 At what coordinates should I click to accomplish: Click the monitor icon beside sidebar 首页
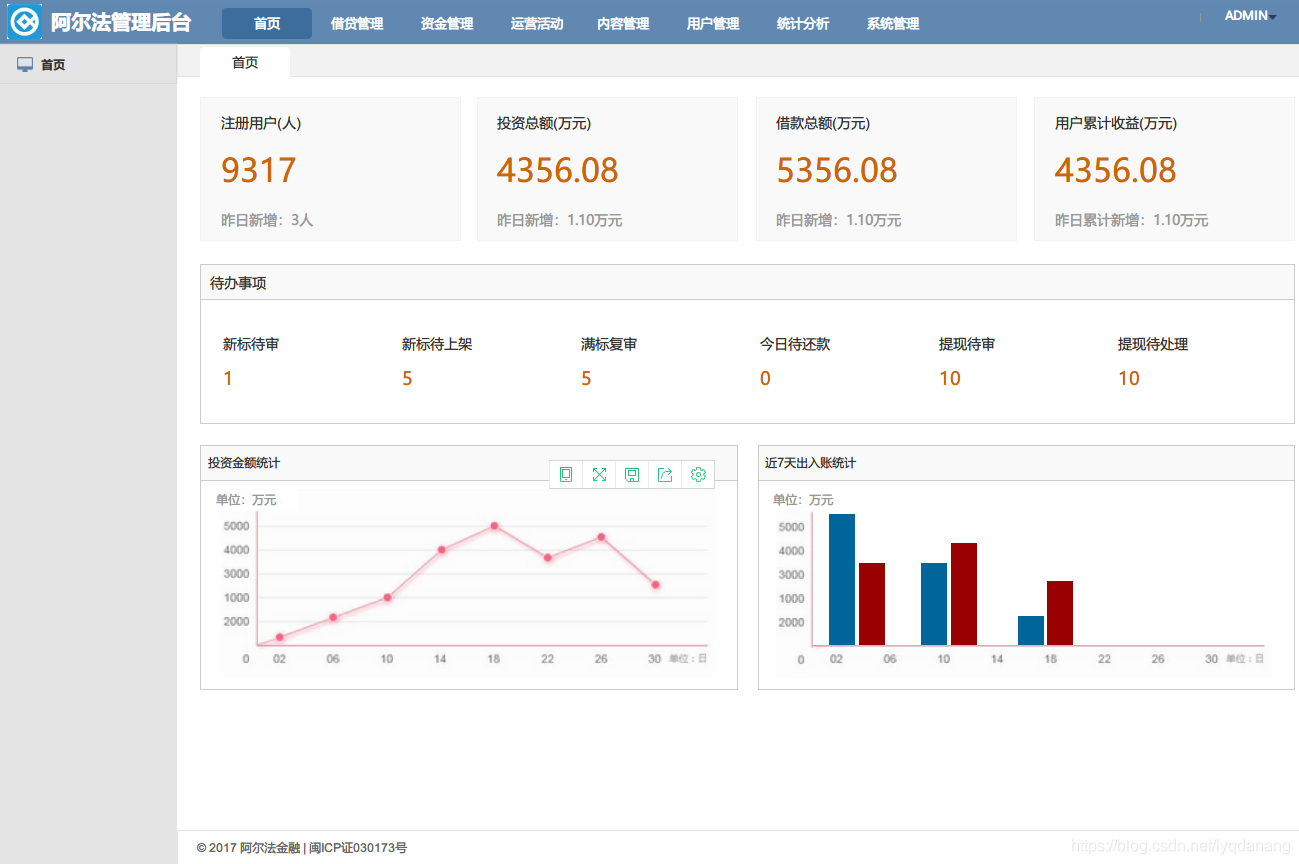[25, 64]
